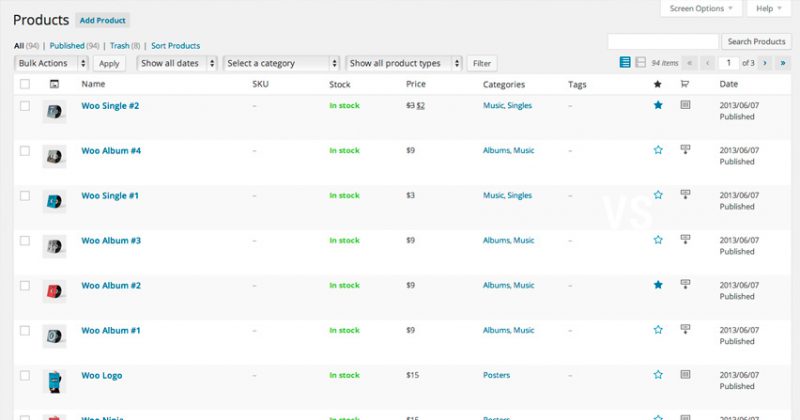Click Woo Single #1 blue thumbnail
This screenshot has height=420, width=800.
pyautogui.click(x=54, y=201)
